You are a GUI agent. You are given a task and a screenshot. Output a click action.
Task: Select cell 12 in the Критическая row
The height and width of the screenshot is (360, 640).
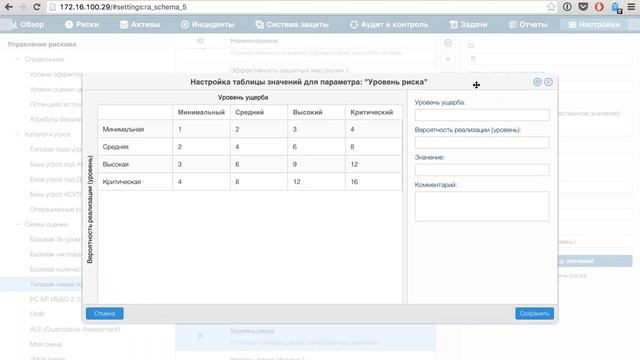point(316,182)
